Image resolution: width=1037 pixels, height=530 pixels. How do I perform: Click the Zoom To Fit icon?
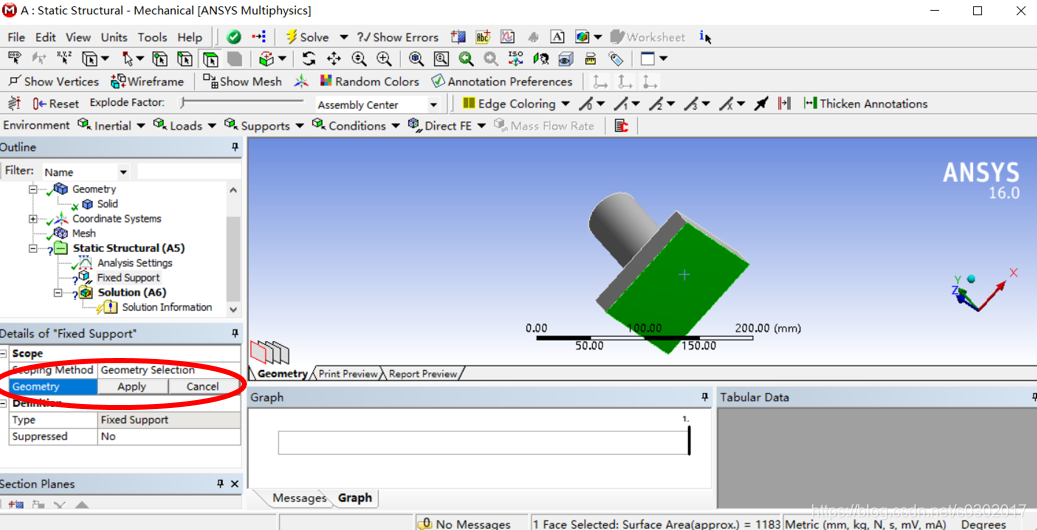[416, 59]
